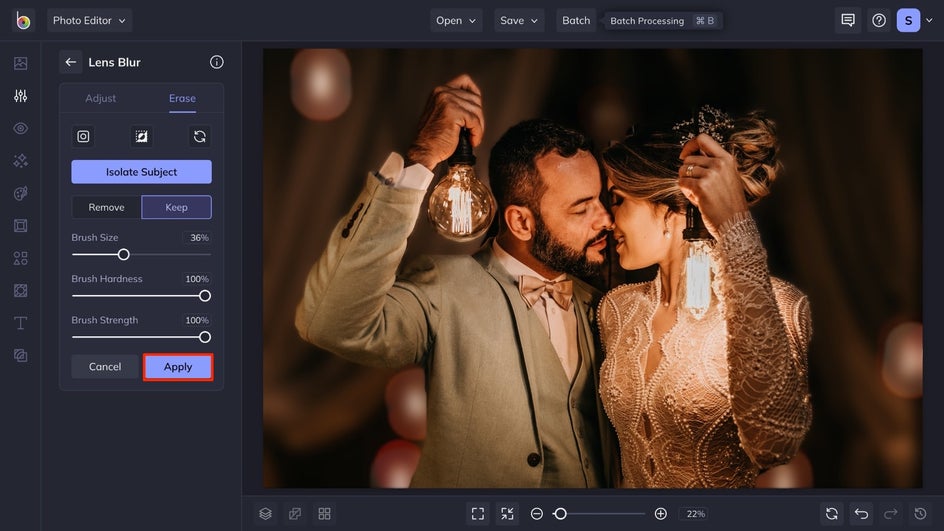944x531 pixels.
Task: Click the Batch button
Action: coord(576,20)
